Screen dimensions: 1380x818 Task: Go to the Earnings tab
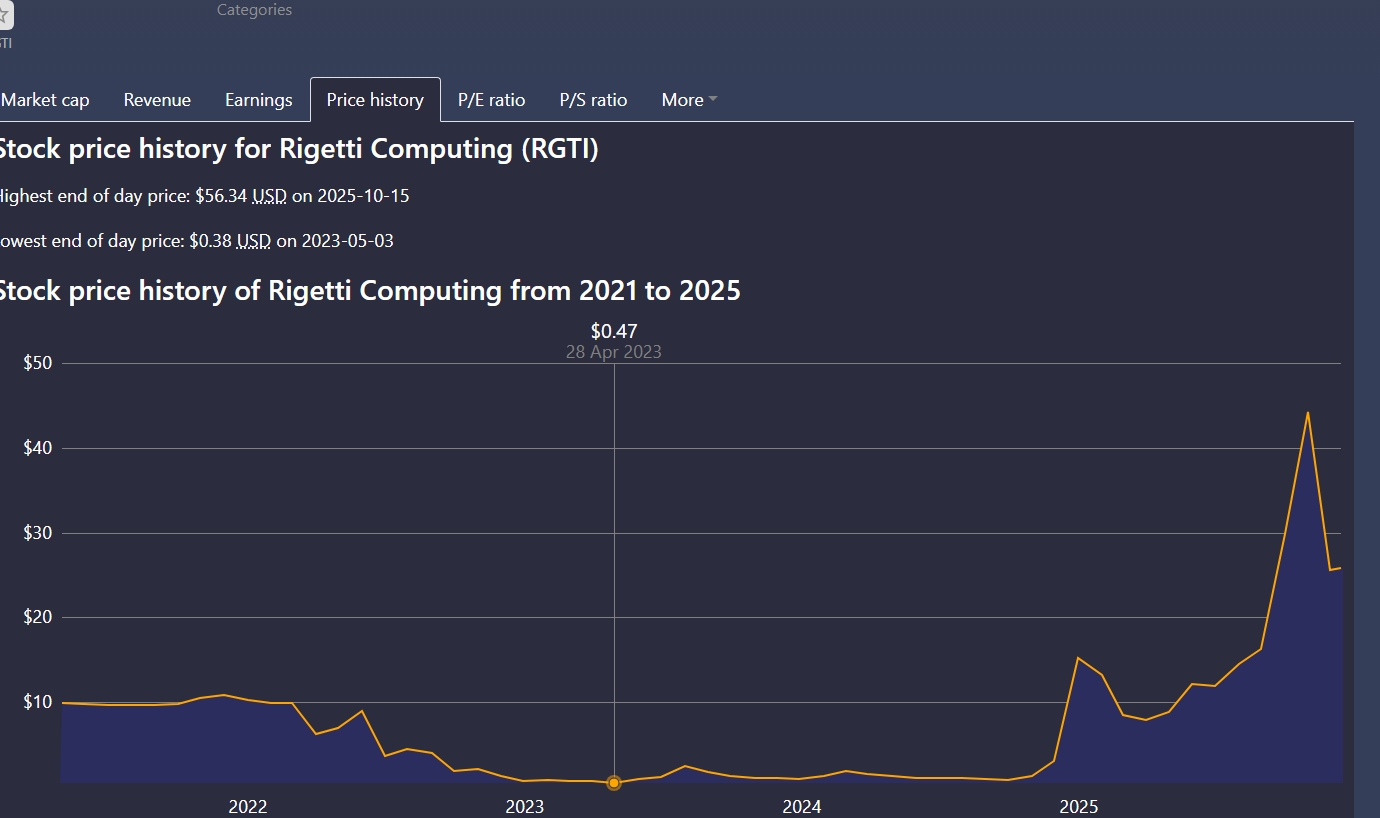point(259,100)
